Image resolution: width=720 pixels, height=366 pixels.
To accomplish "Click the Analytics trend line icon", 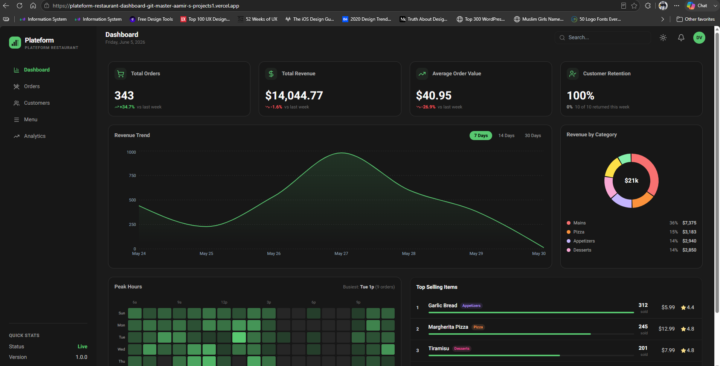I will (17, 136).
